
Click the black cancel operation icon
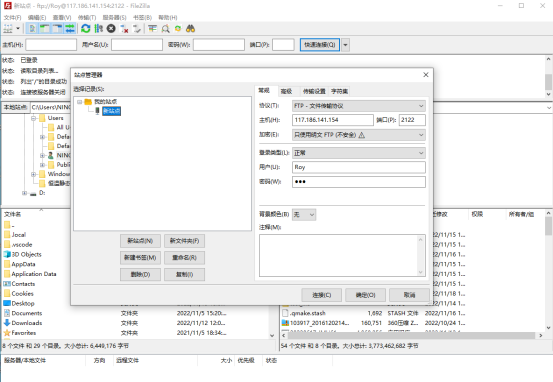coord(111,29)
